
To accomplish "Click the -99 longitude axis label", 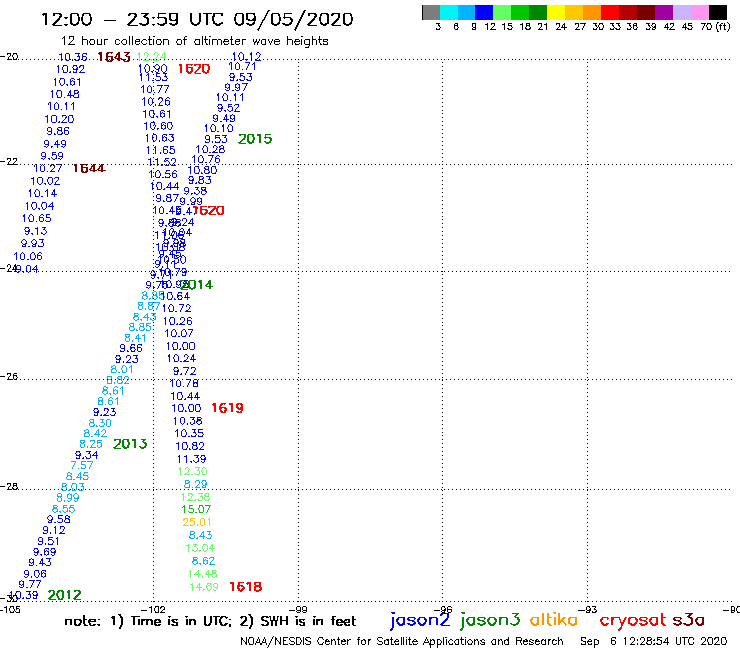I will point(298,610).
